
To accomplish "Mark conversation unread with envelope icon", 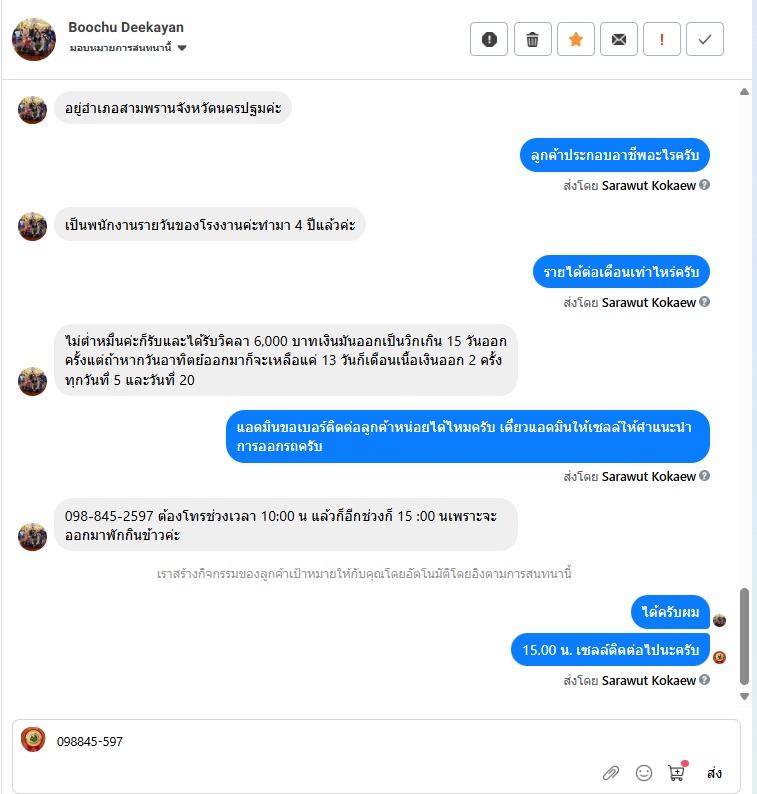I will click(x=618, y=39).
